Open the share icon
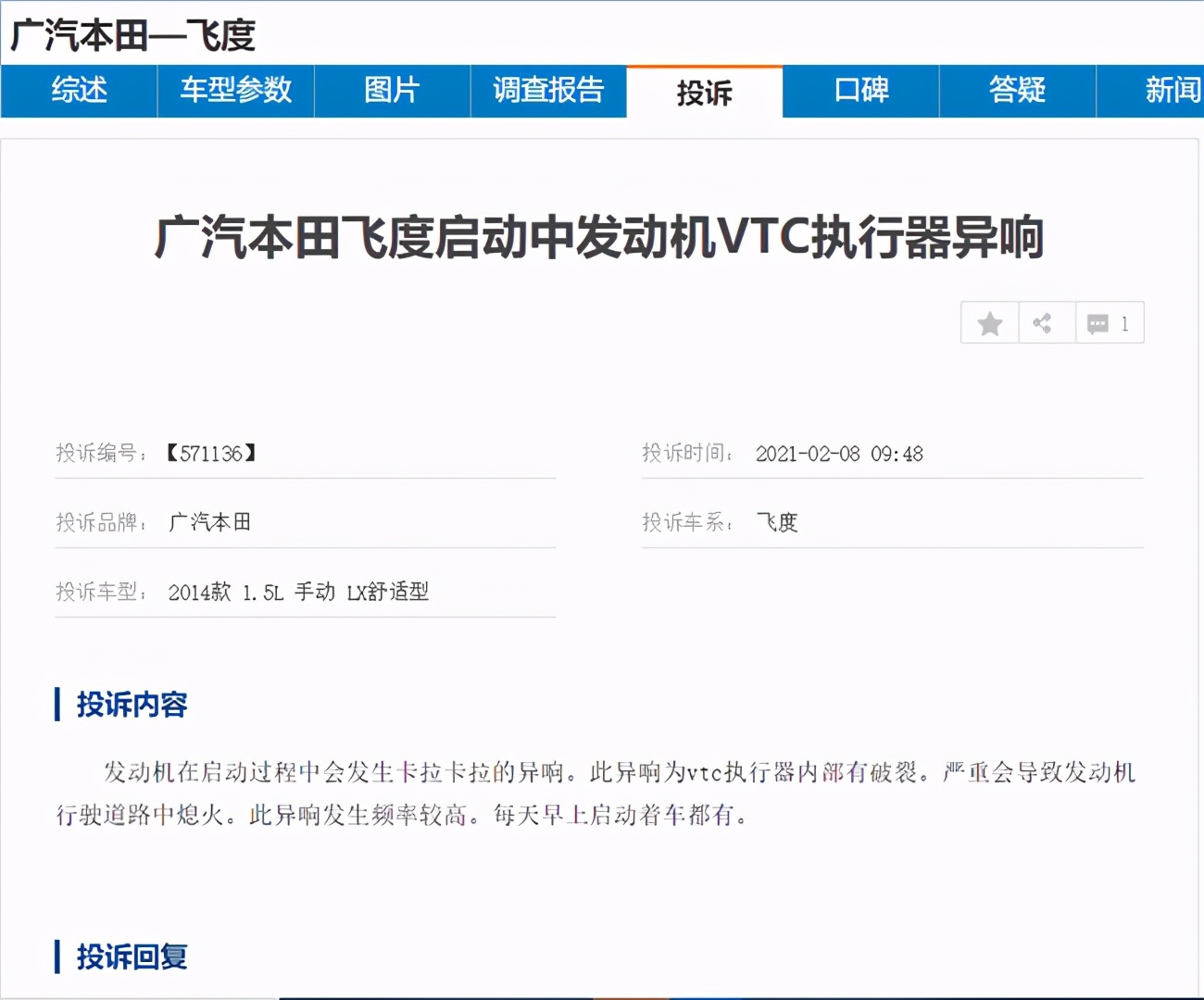This screenshot has height=1000, width=1204. coord(1046,322)
